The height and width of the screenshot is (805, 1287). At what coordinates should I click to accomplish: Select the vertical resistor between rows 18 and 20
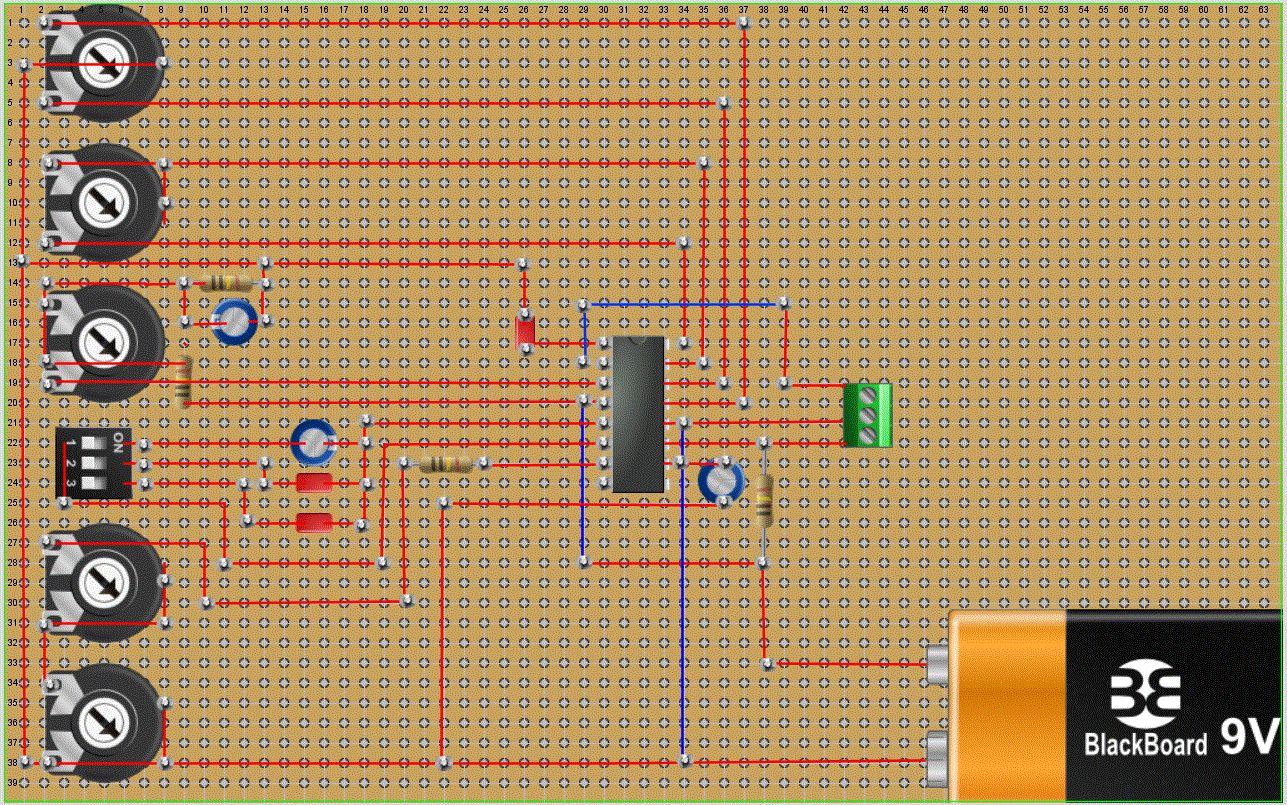[x=183, y=383]
